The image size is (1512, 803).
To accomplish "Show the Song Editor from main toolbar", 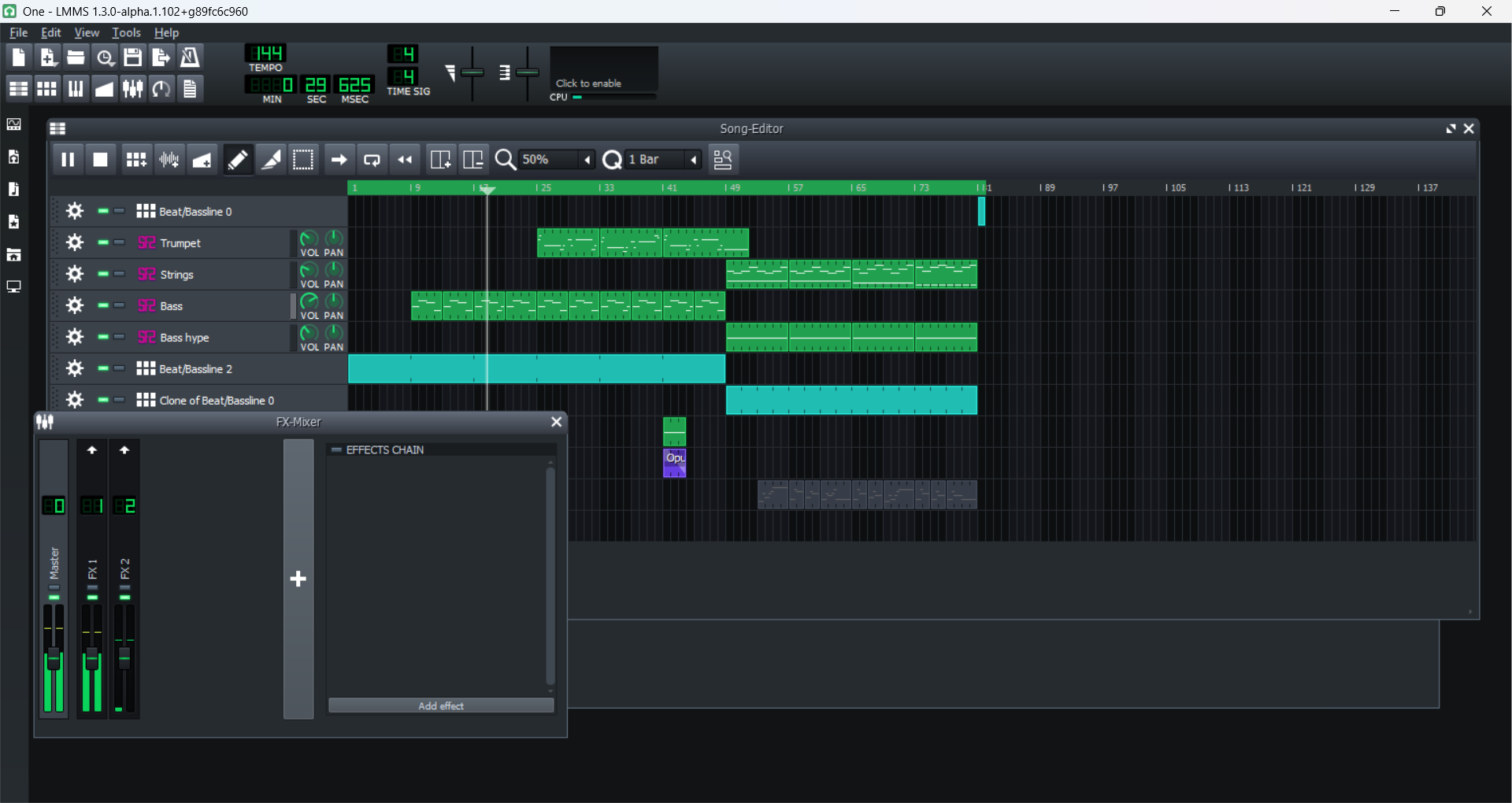I will pos(18,88).
